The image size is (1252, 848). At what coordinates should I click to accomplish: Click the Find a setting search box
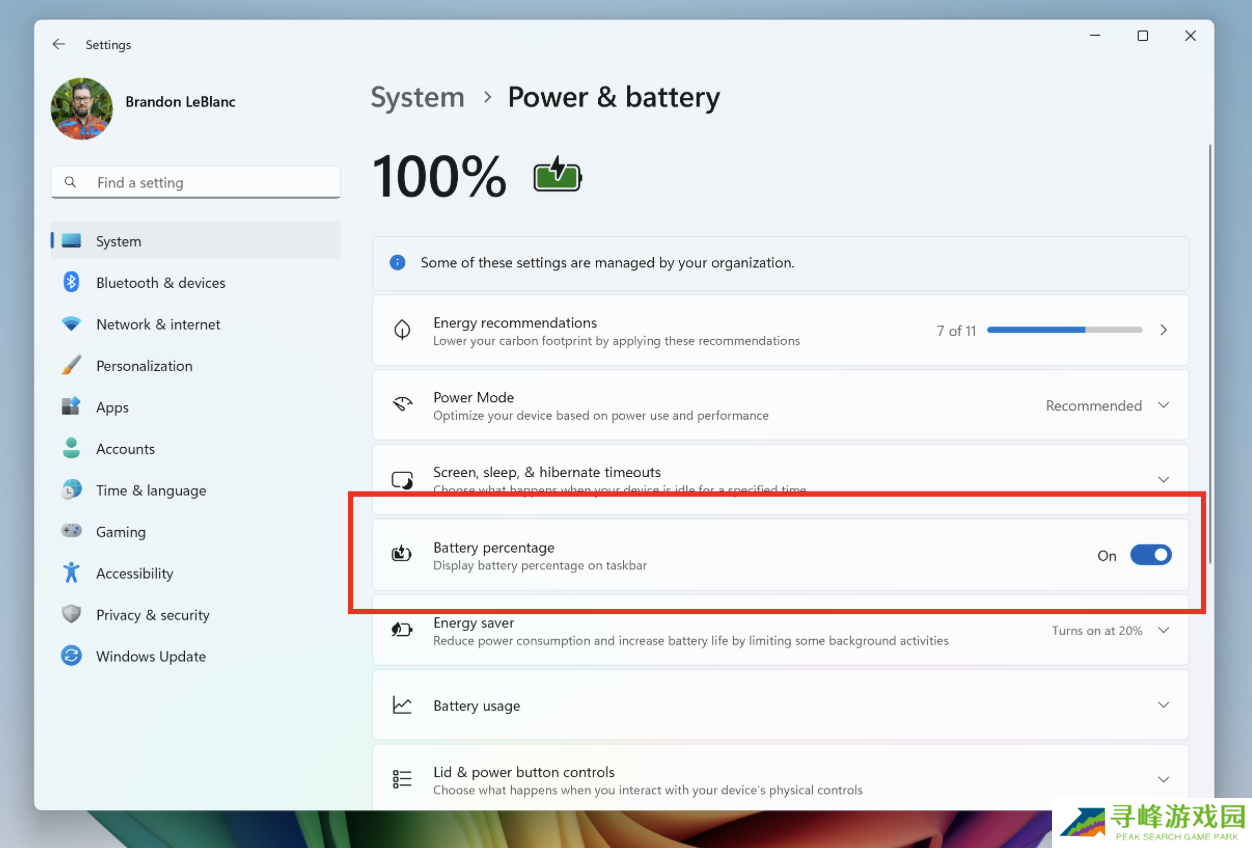click(195, 183)
